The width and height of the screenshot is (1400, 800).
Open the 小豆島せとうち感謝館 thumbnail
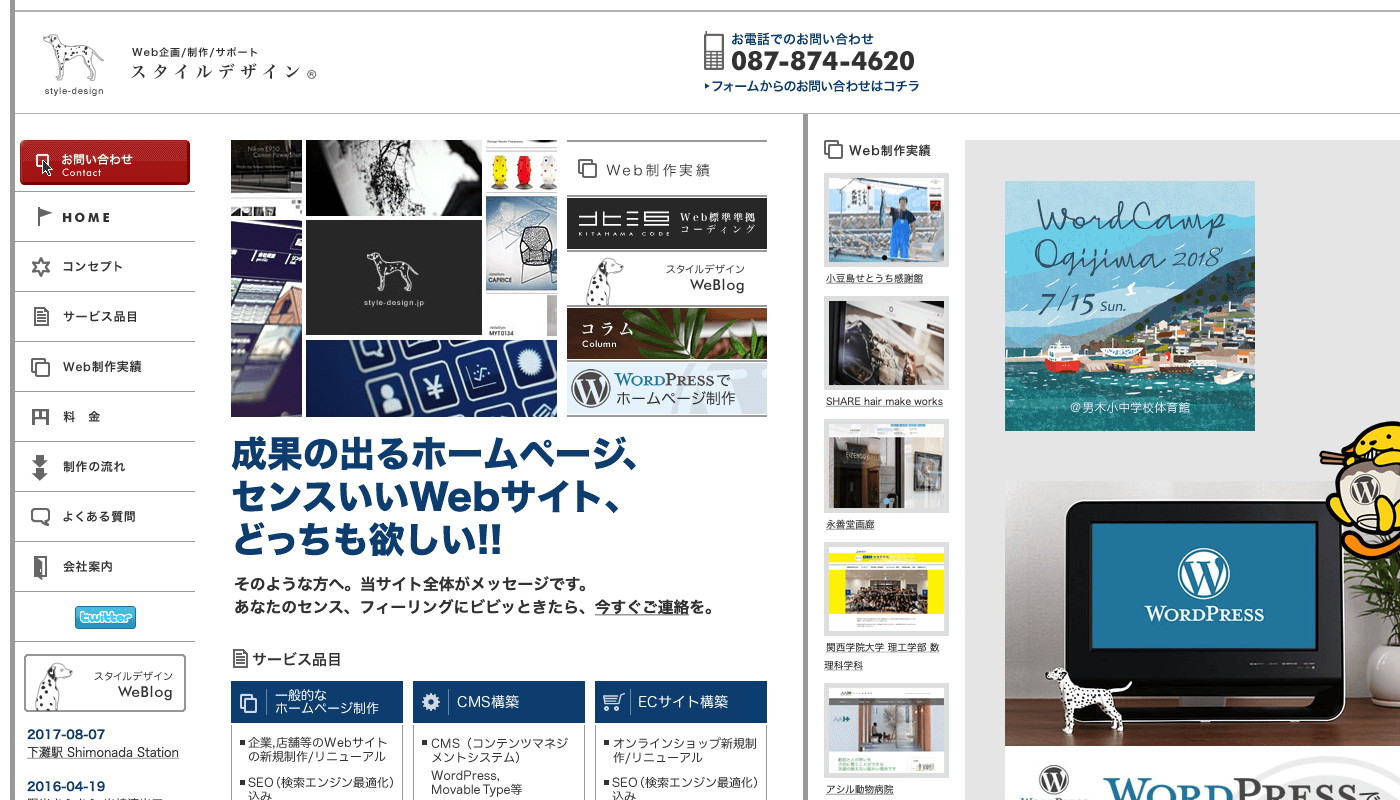click(886, 220)
